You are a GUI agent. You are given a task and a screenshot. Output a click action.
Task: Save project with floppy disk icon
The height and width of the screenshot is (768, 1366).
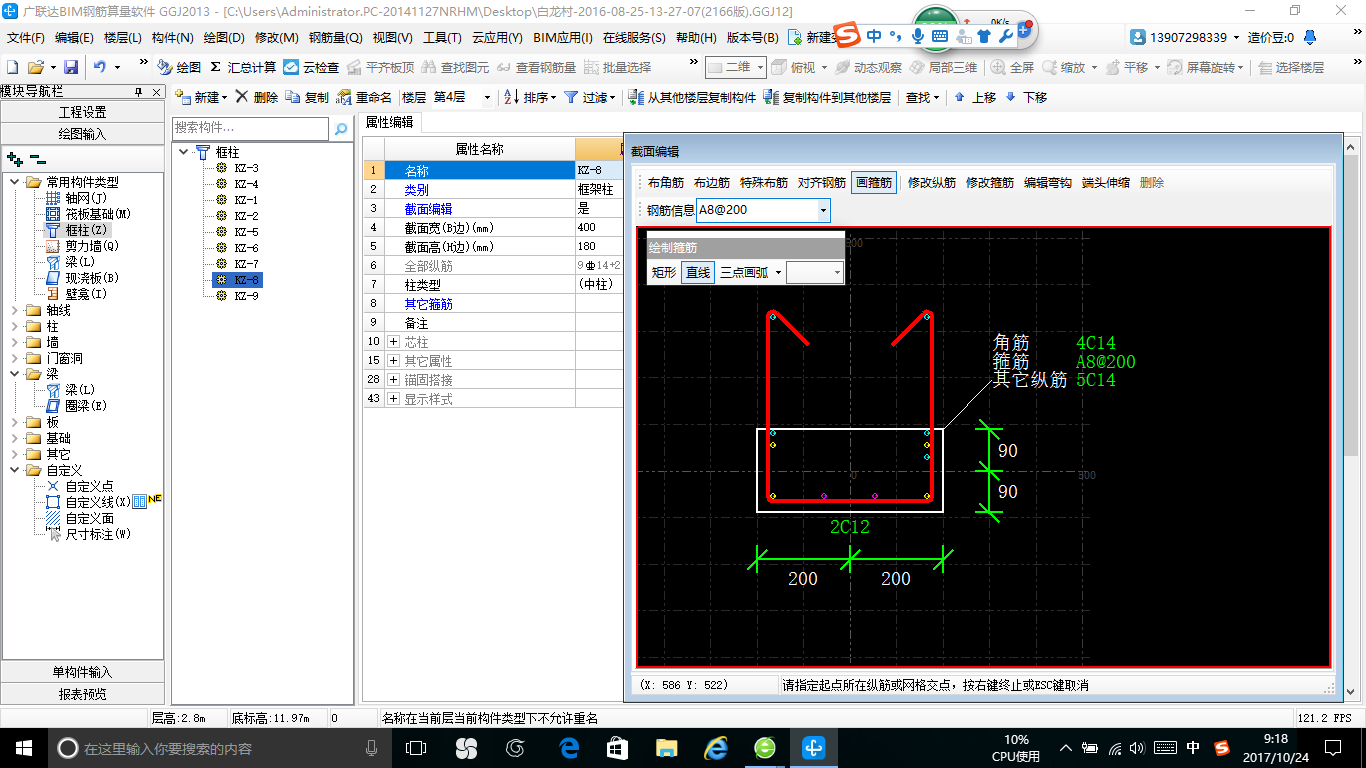pyautogui.click(x=71, y=67)
